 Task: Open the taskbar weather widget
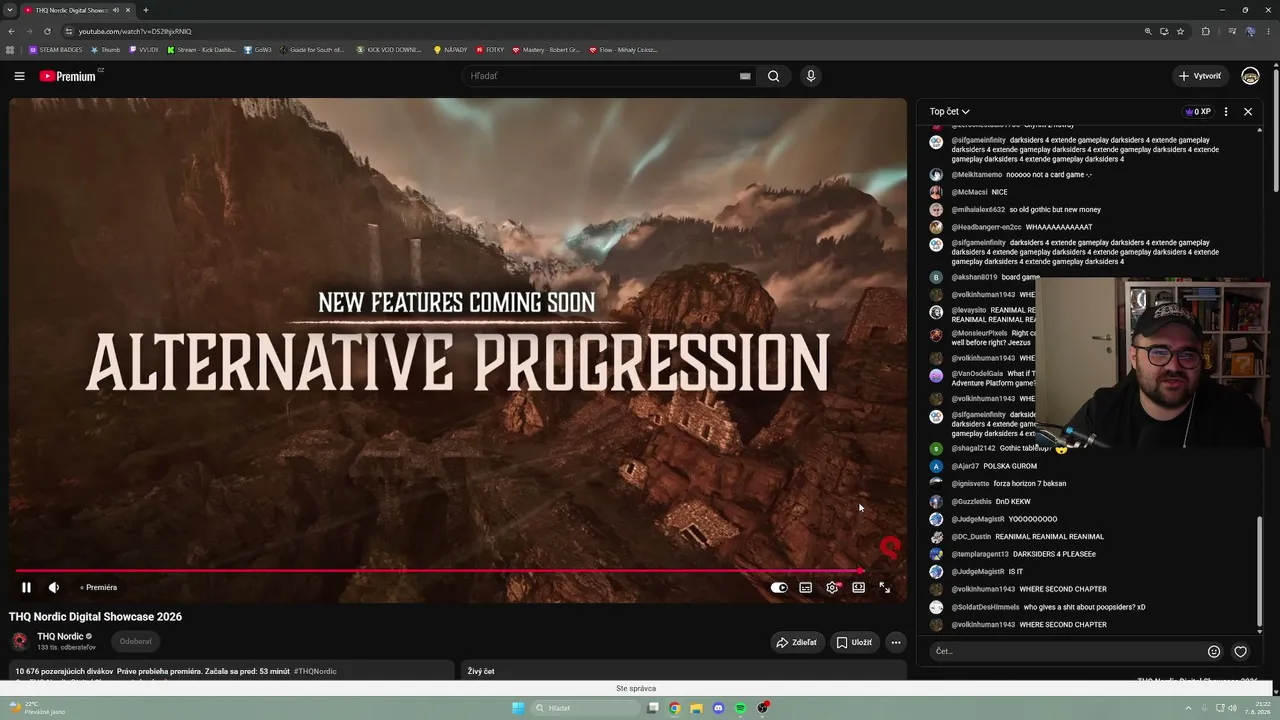[36, 708]
